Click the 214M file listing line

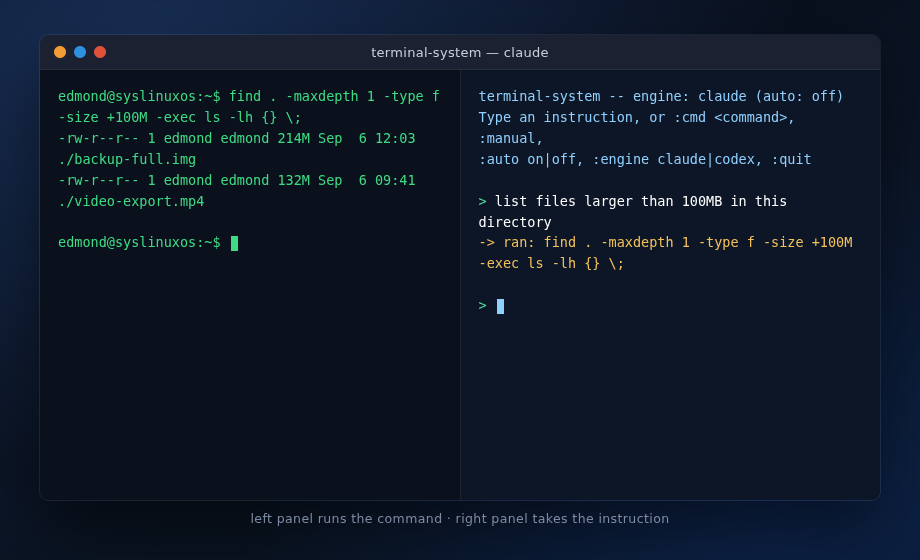pyautogui.click(x=236, y=139)
